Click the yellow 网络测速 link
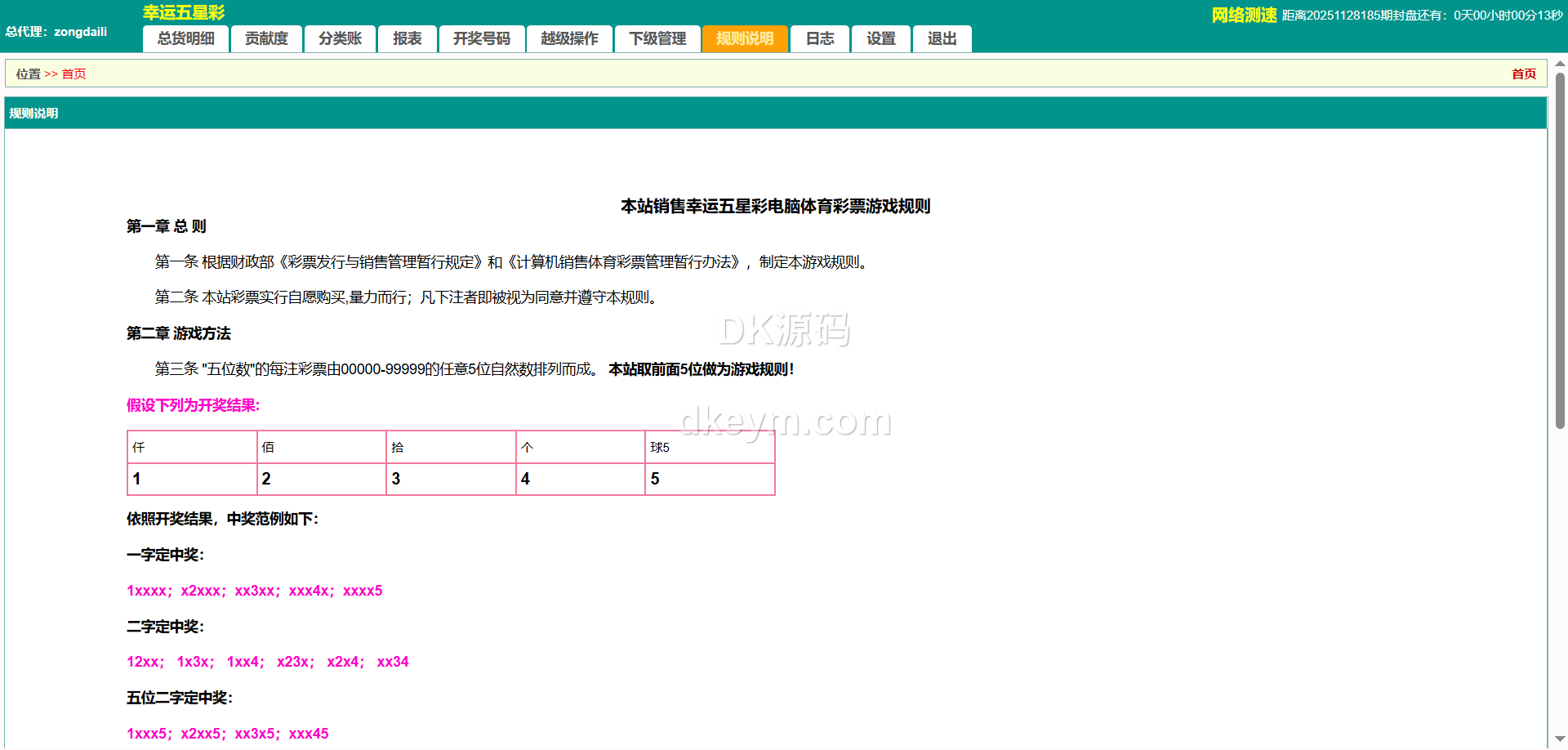 [1243, 15]
